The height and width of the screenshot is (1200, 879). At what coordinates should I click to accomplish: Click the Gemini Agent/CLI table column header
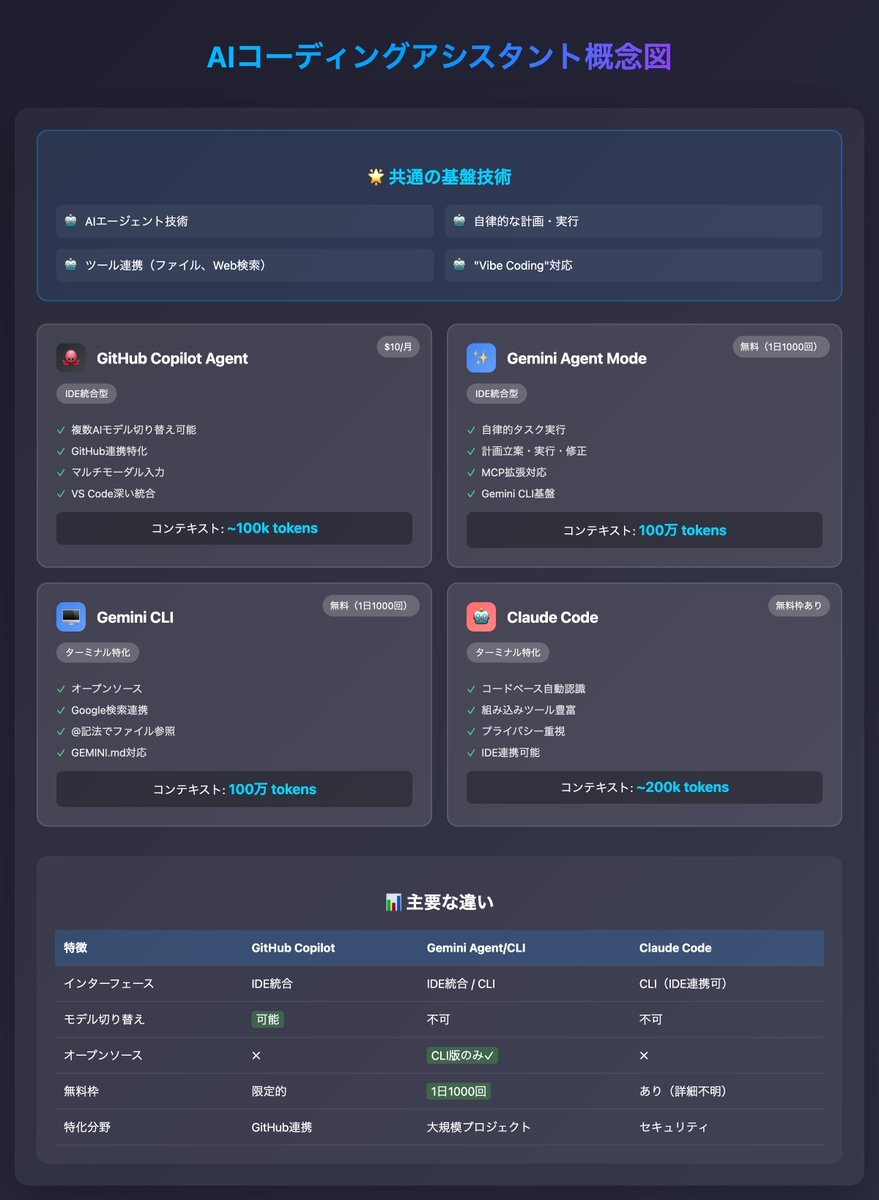coord(476,948)
